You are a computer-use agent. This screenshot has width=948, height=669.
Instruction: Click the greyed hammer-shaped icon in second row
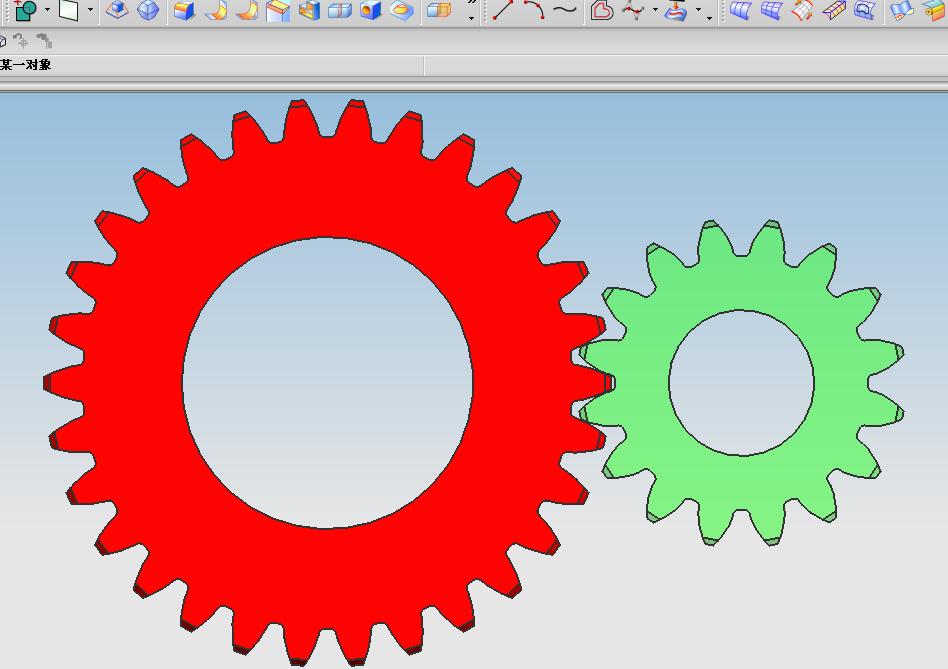point(44,41)
